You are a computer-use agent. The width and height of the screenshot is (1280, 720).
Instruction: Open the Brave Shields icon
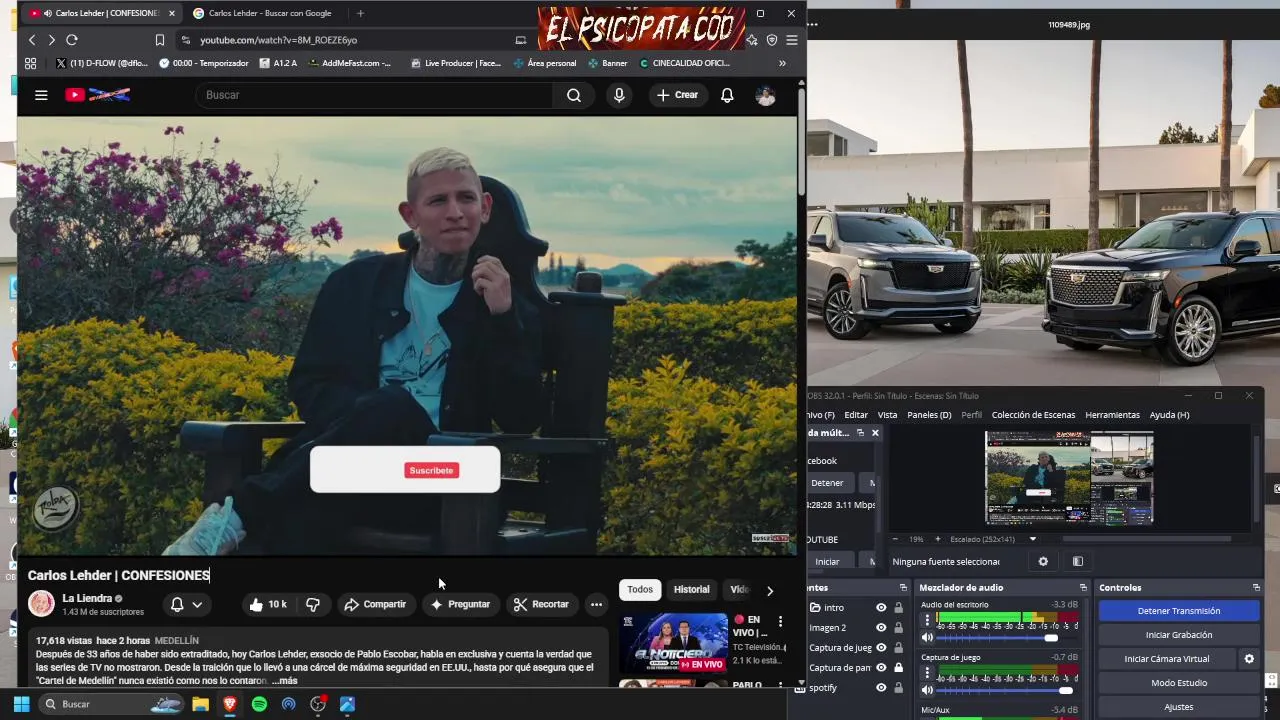click(771, 40)
